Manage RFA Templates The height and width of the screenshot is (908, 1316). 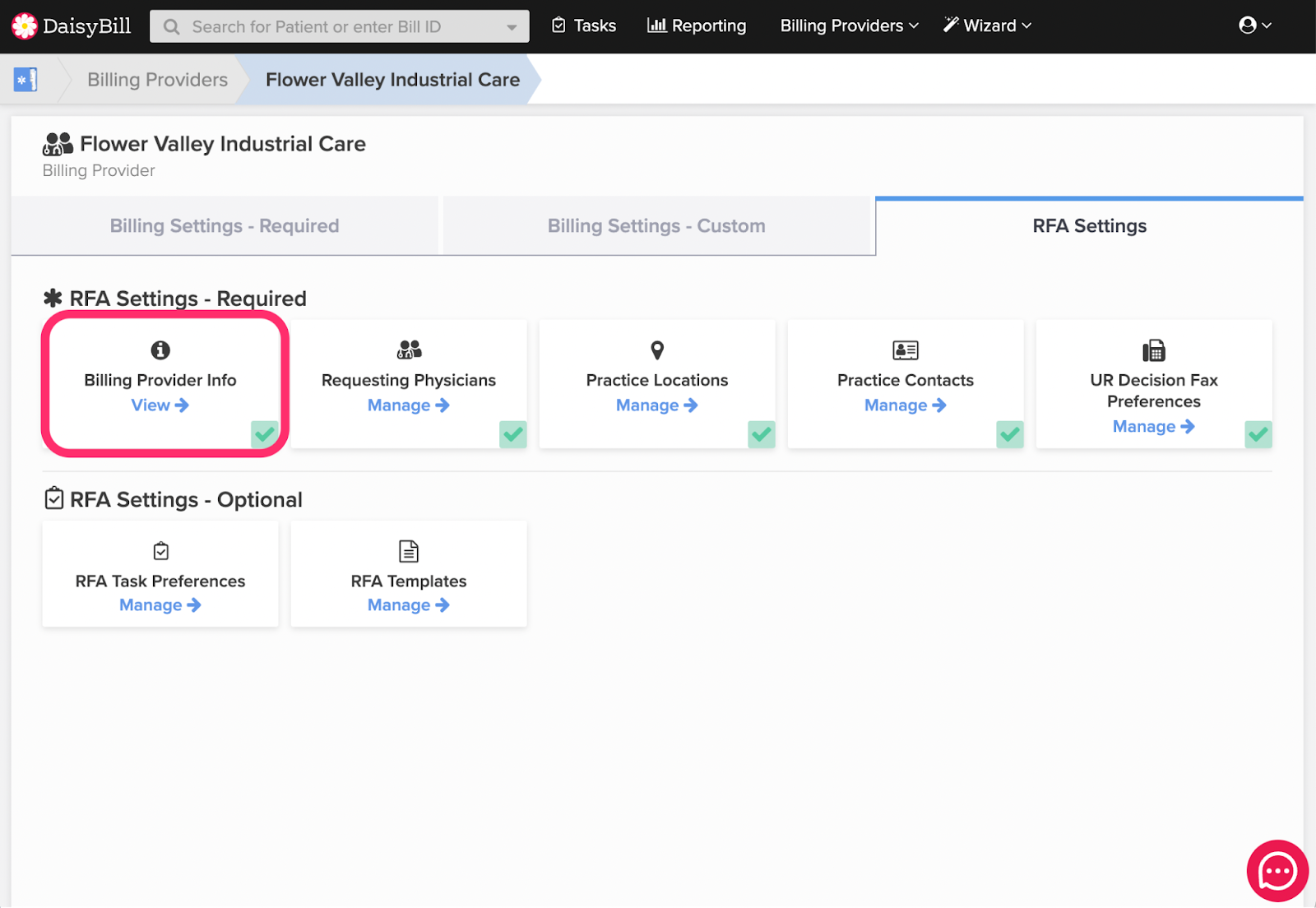409,605
